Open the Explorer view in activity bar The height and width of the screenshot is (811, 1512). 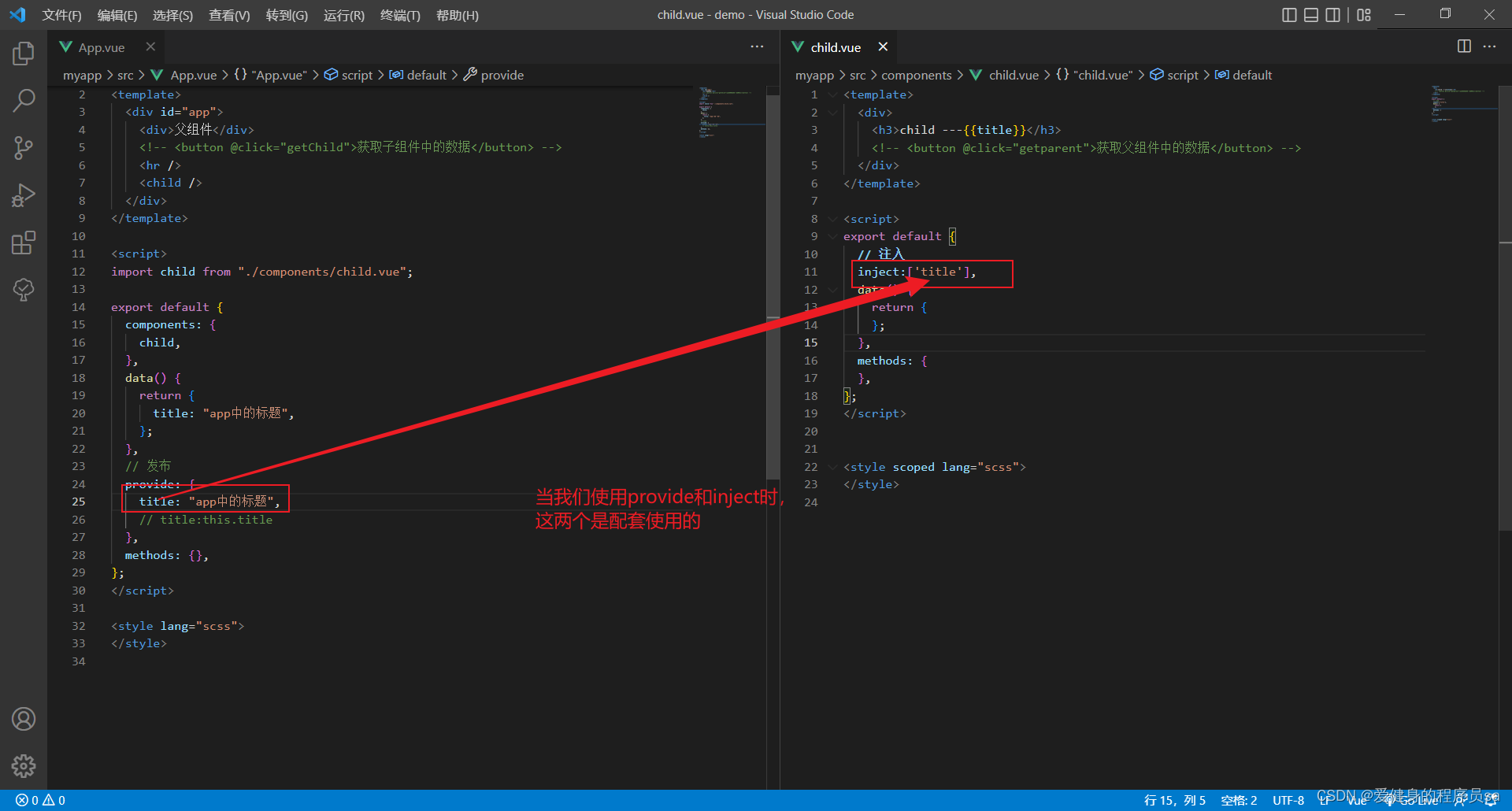click(24, 54)
